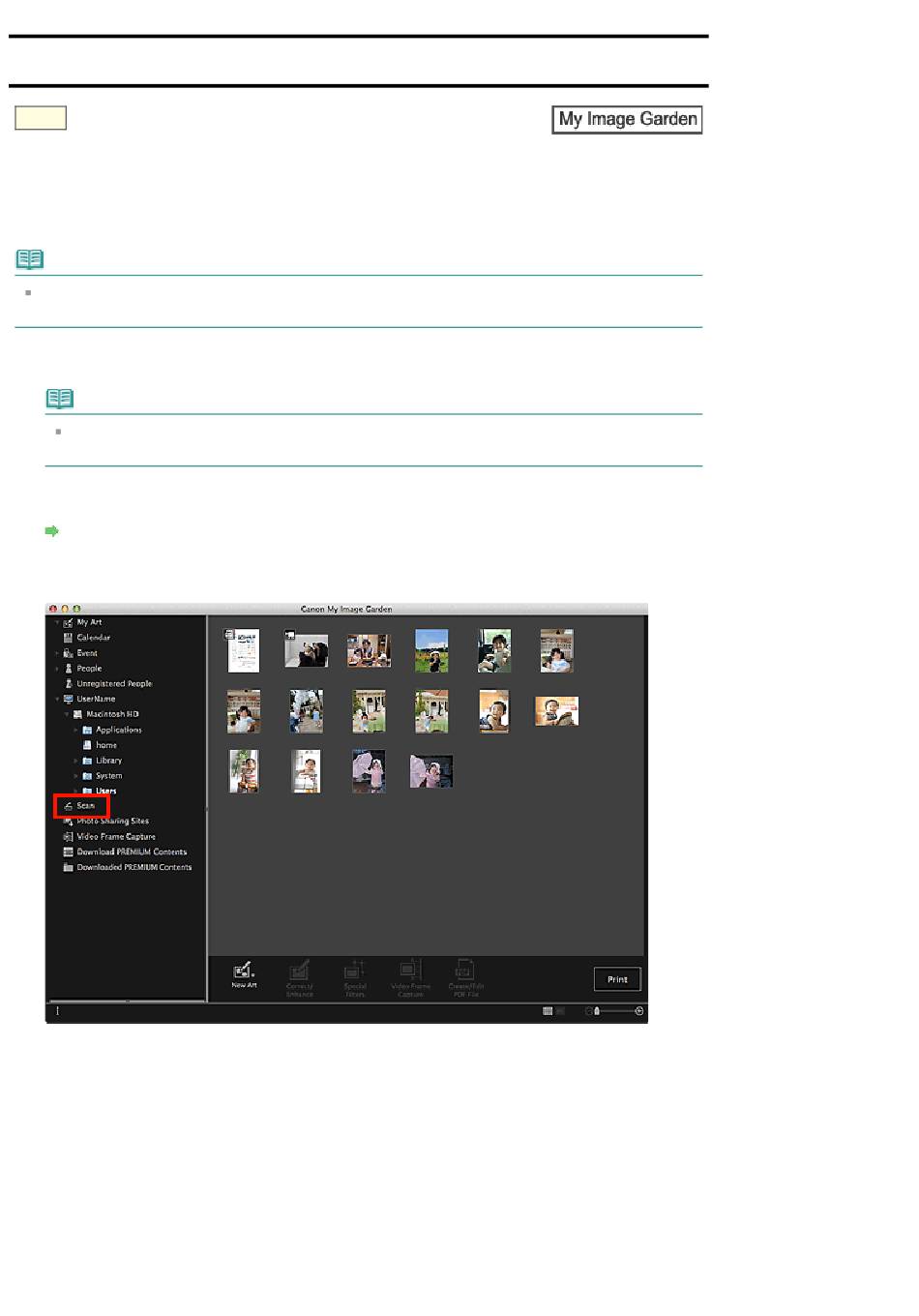Select the document page thumbnail

(244, 650)
